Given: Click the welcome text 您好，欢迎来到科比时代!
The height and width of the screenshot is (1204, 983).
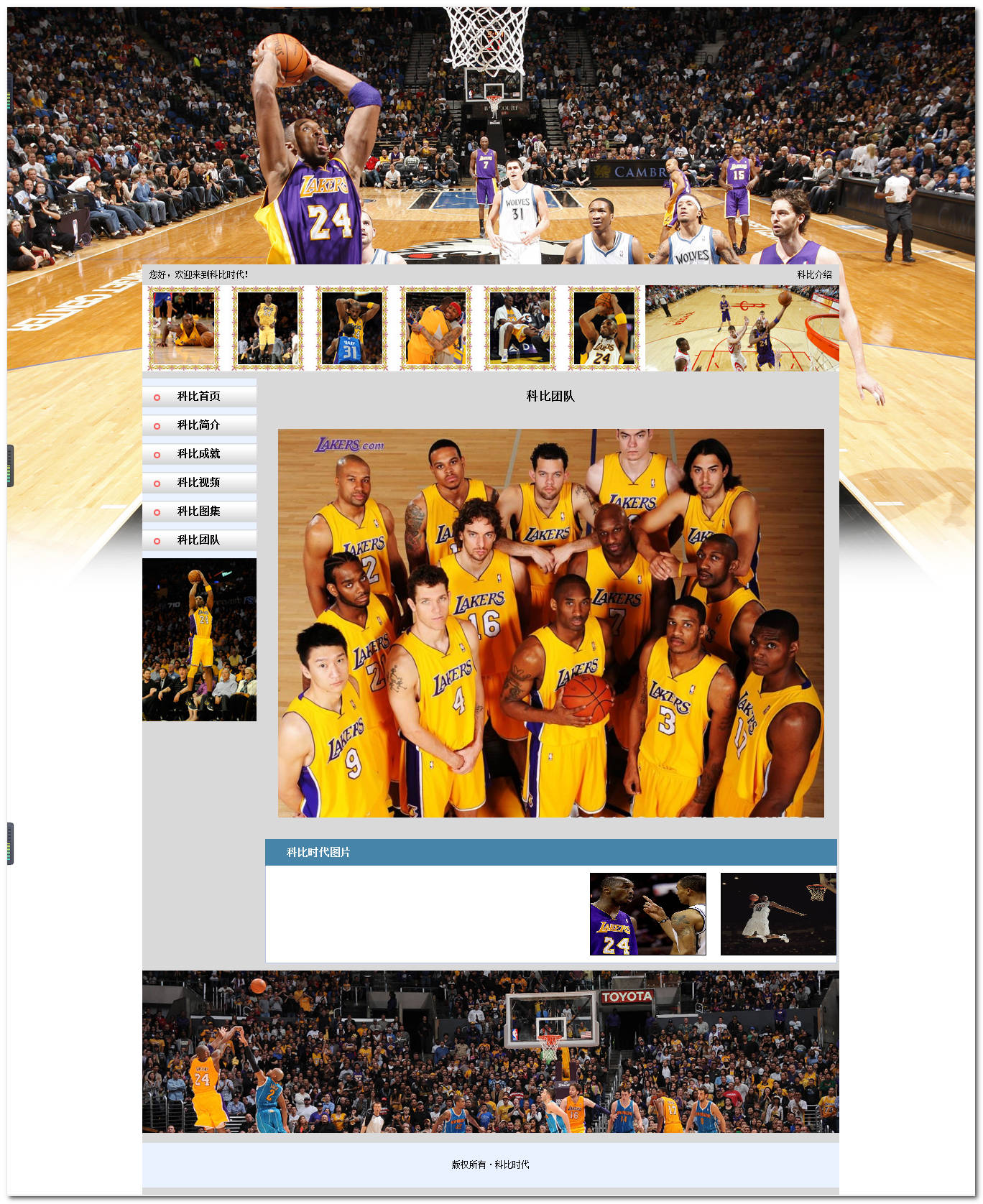Looking at the screenshot, I should click(x=198, y=274).
